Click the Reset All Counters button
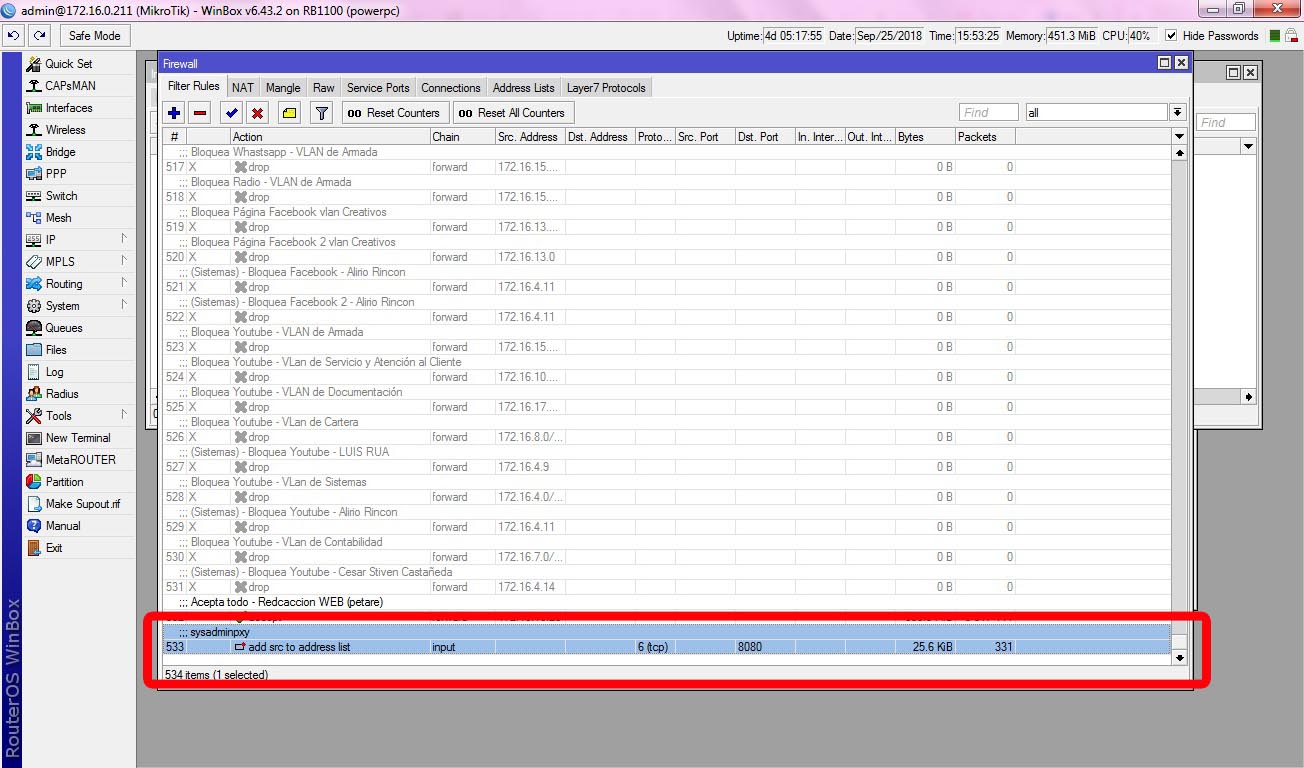Image resolution: width=1304 pixels, height=768 pixels. pyautogui.click(x=513, y=113)
